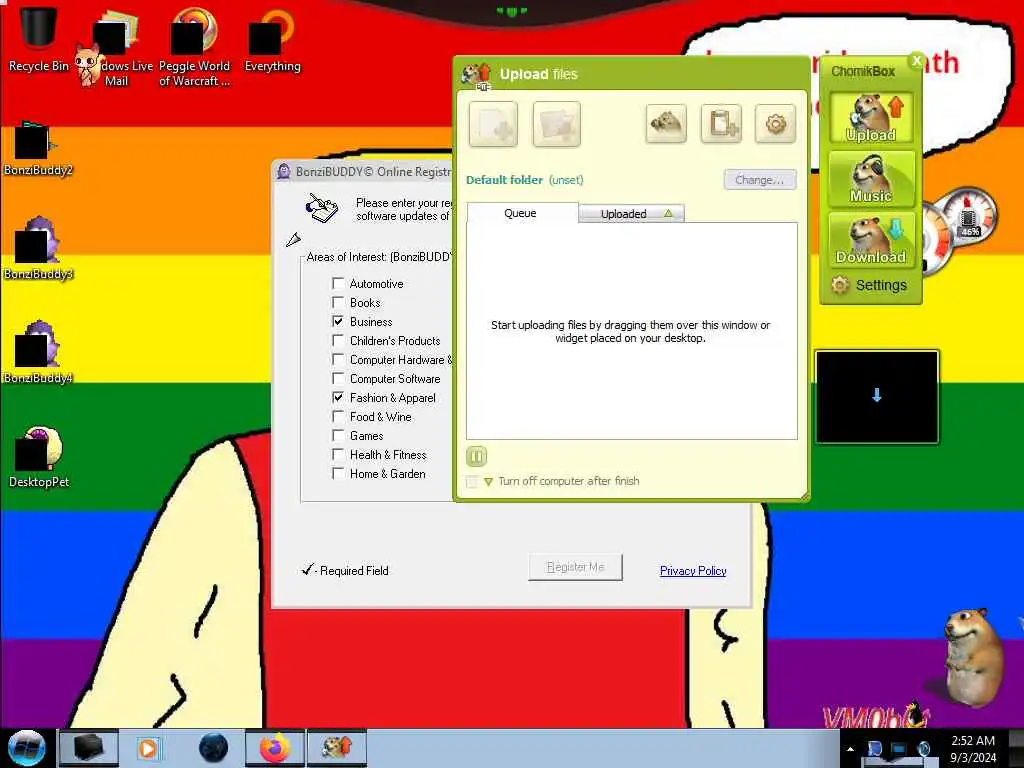
Task: Select the DesktopPet desktop icon
Action: 39,457
